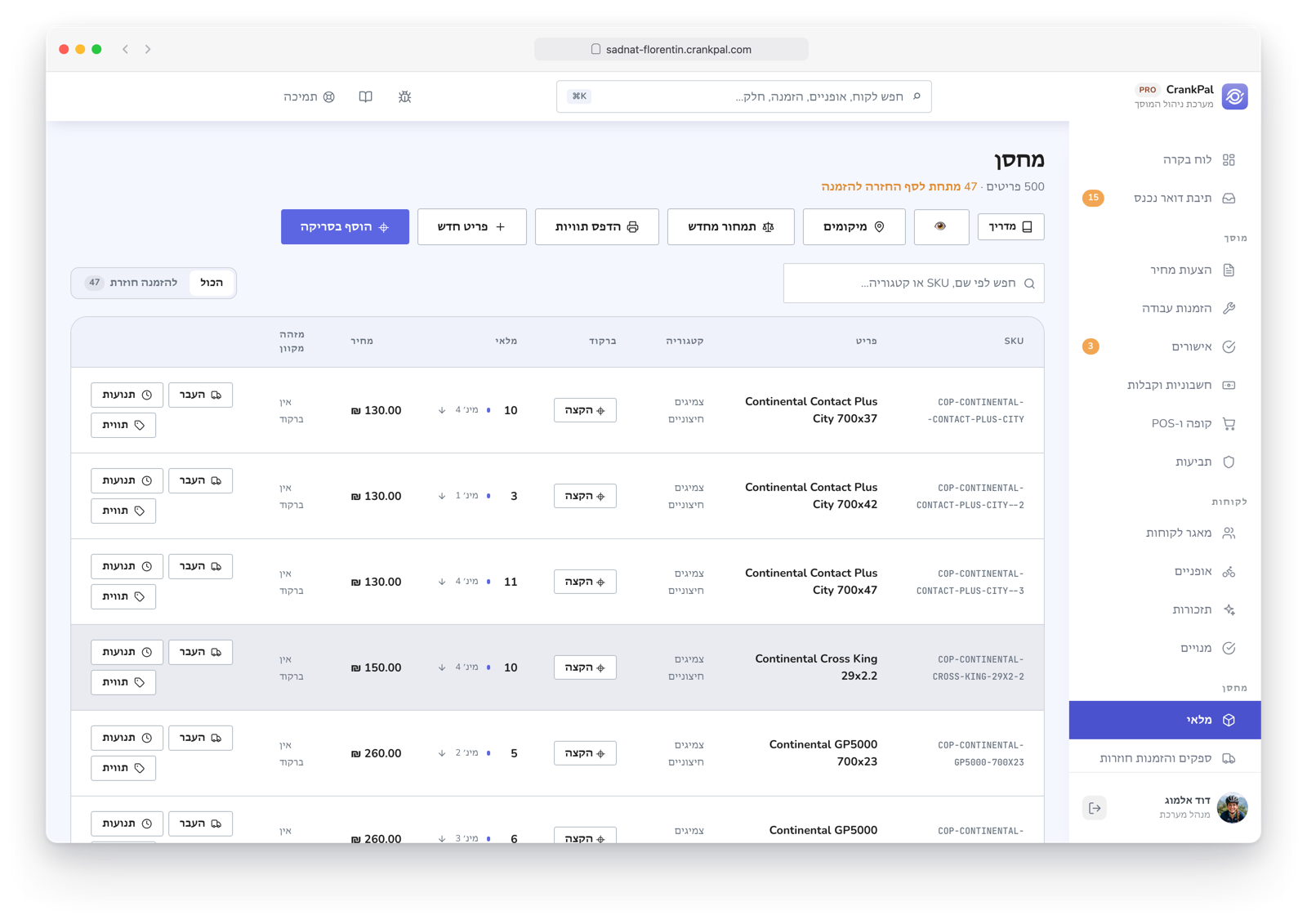Click הקצה barcode for GP5000 700x23
This screenshot has height=924, width=1307.
click(585, 753)
